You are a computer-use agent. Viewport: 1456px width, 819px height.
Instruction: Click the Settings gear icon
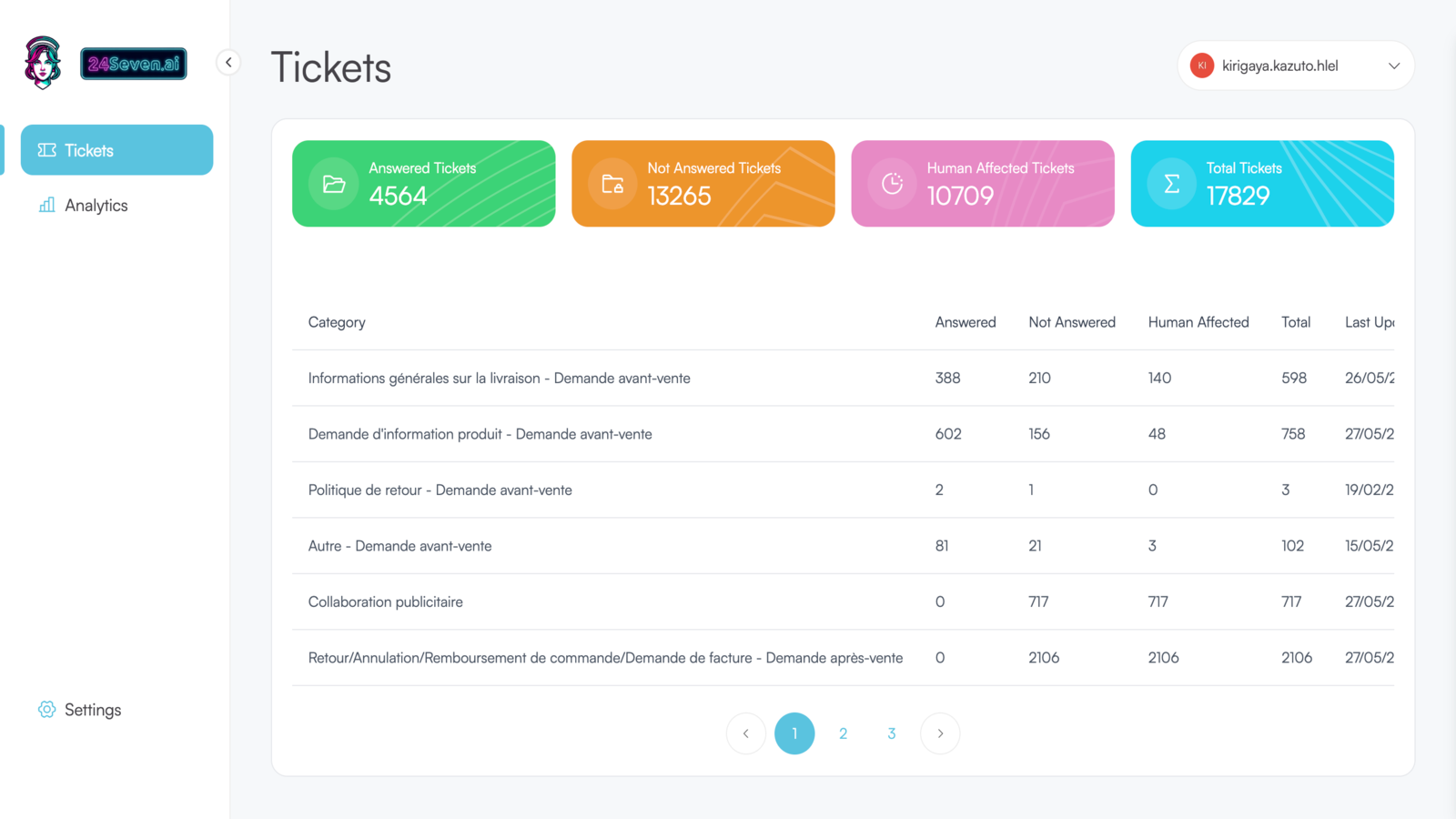pyautogui.click(x=46, y=710)
